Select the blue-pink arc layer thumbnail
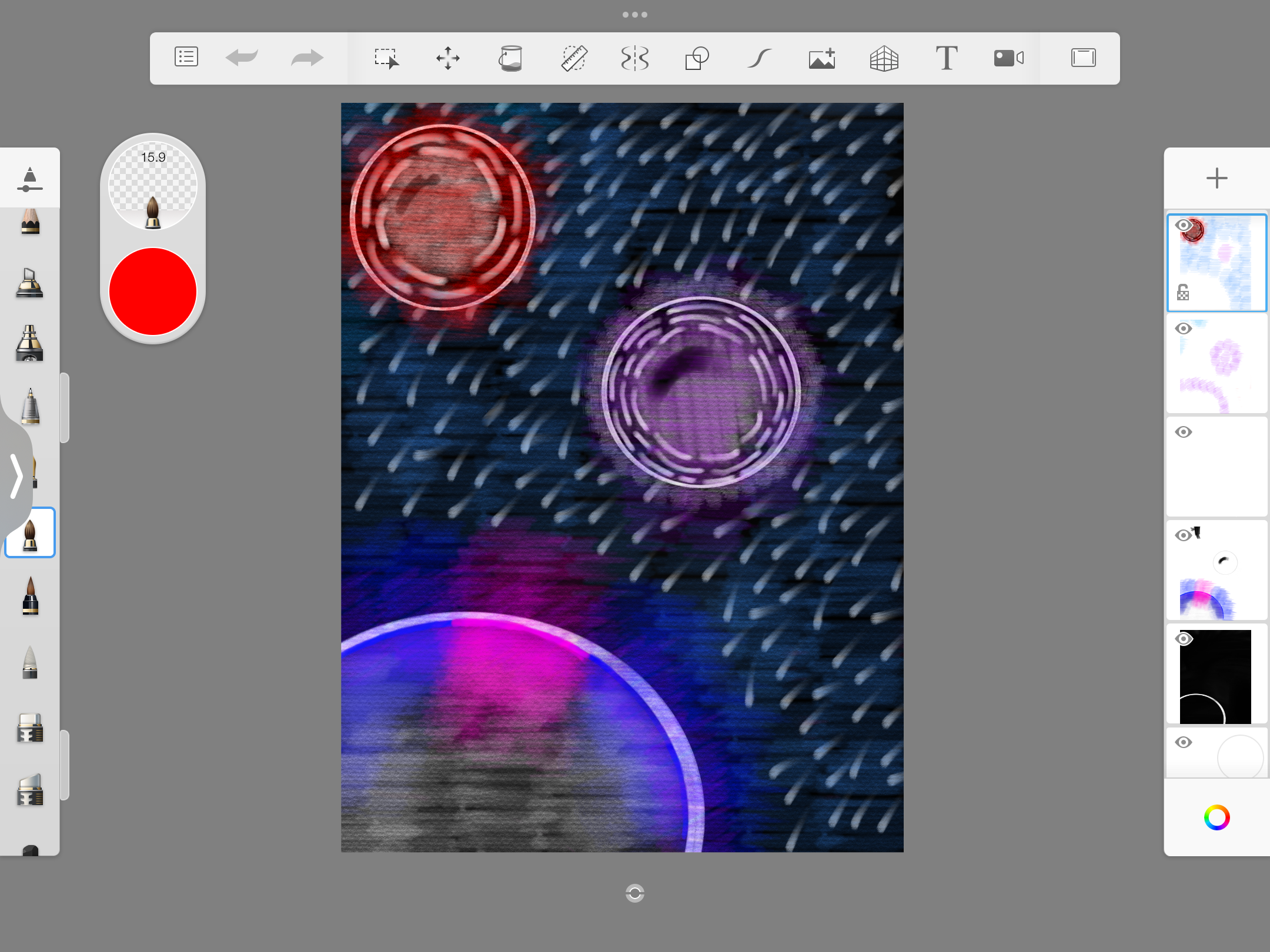The width and height of the screenshot is (1270, 952). [1216, 571]
